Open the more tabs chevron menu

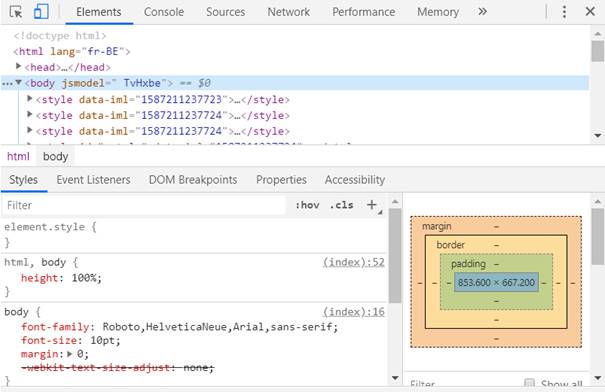point(482,12)
